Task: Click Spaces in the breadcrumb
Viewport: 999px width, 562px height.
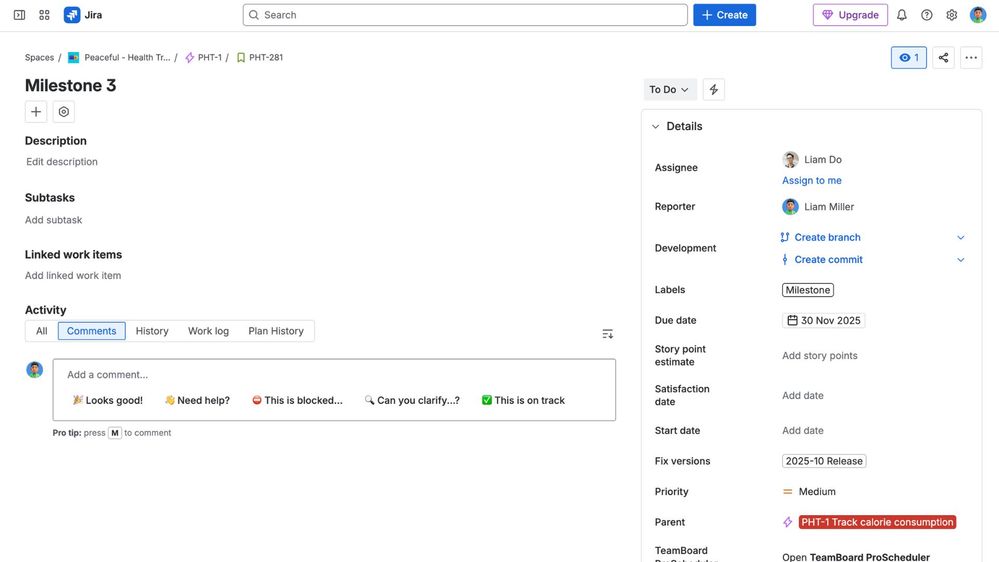Action: point(40,57)
